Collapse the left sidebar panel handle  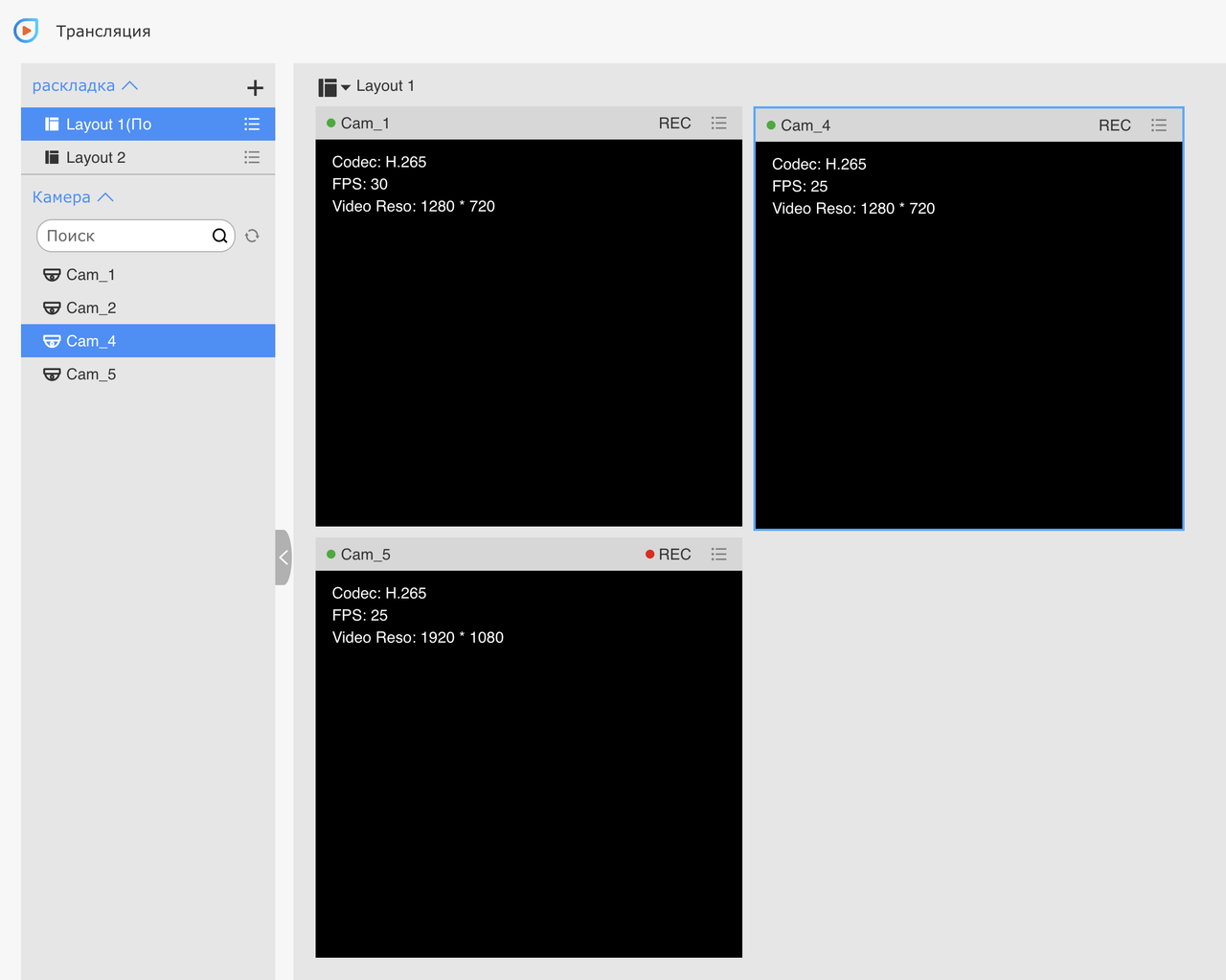click(x=284, y=558)
